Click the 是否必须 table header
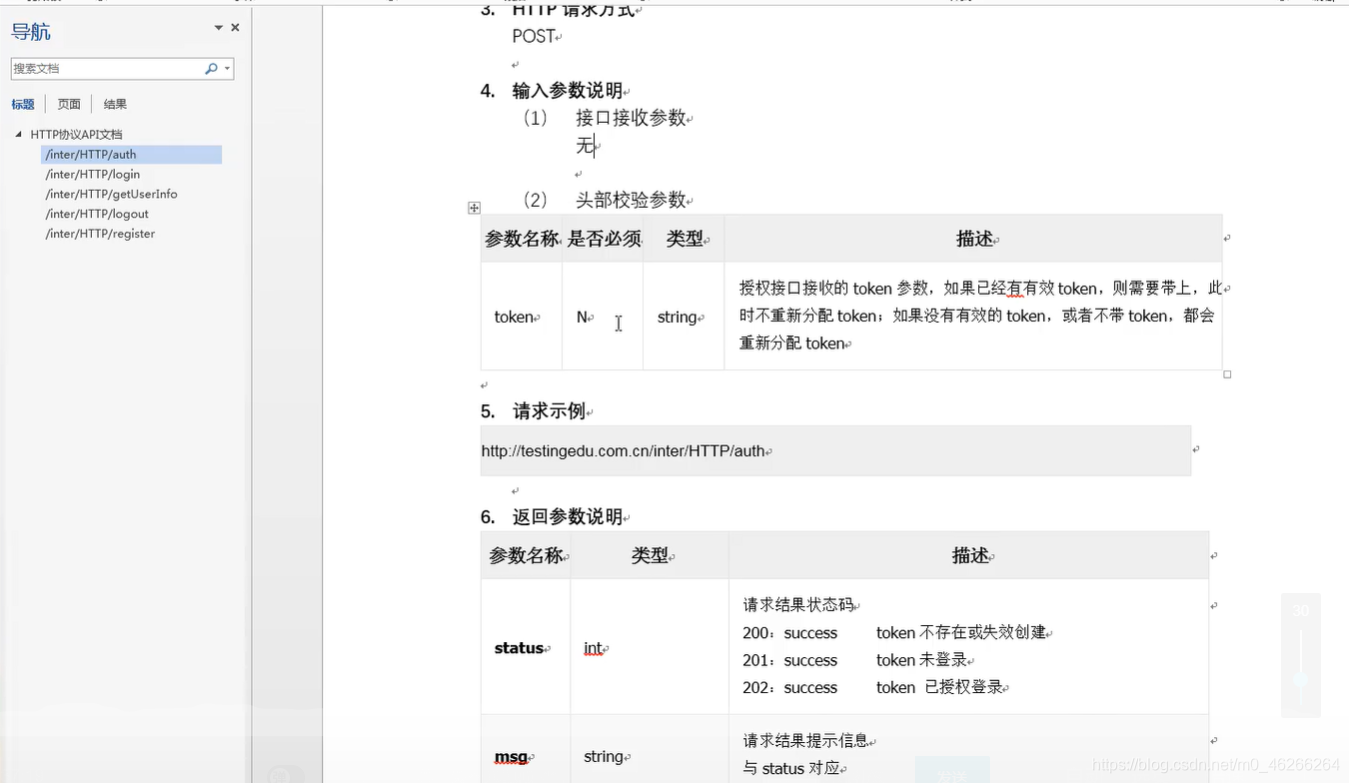This screenshot has width=1349, height=783. coord(604,239)
